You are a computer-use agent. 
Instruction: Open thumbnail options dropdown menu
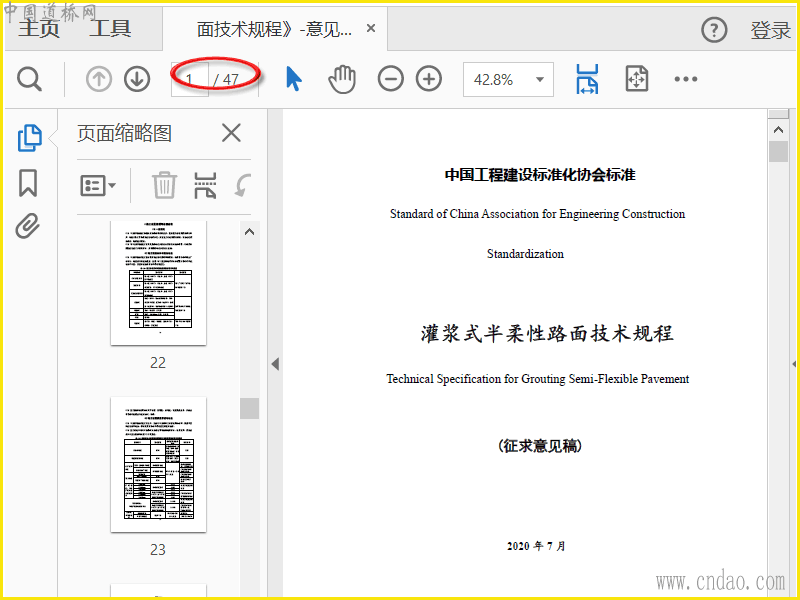pos(98,185)
